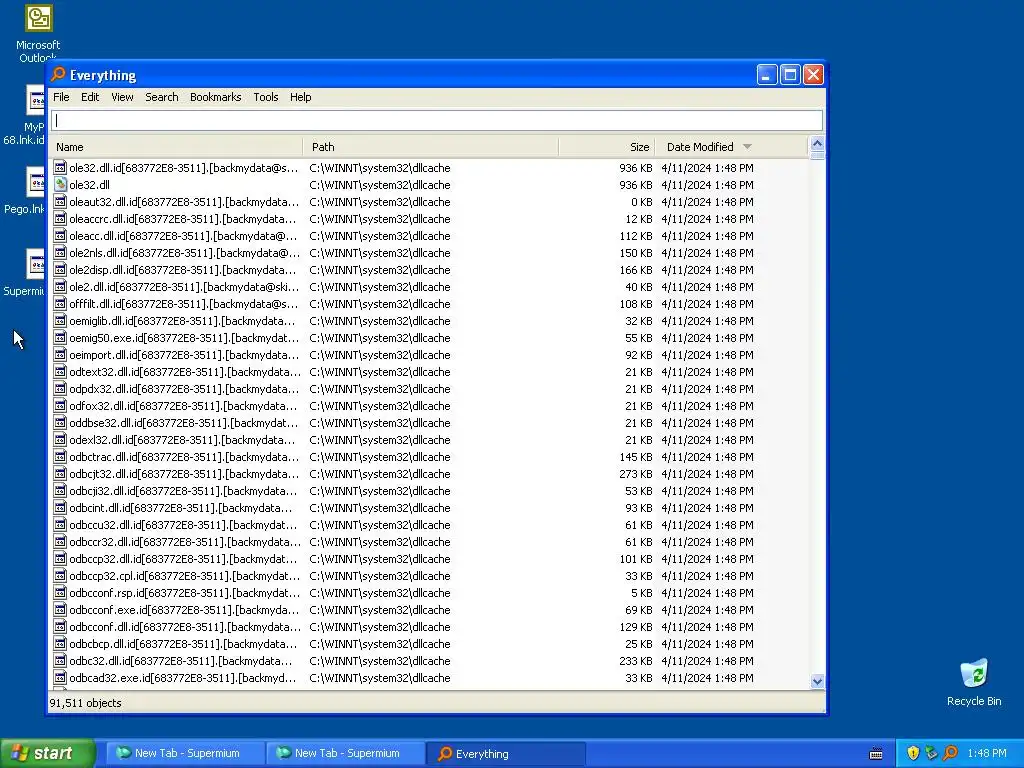This screenshot has height=768, width=1024.
Task: Sort results by Path column header
Action: pos(430,147)
